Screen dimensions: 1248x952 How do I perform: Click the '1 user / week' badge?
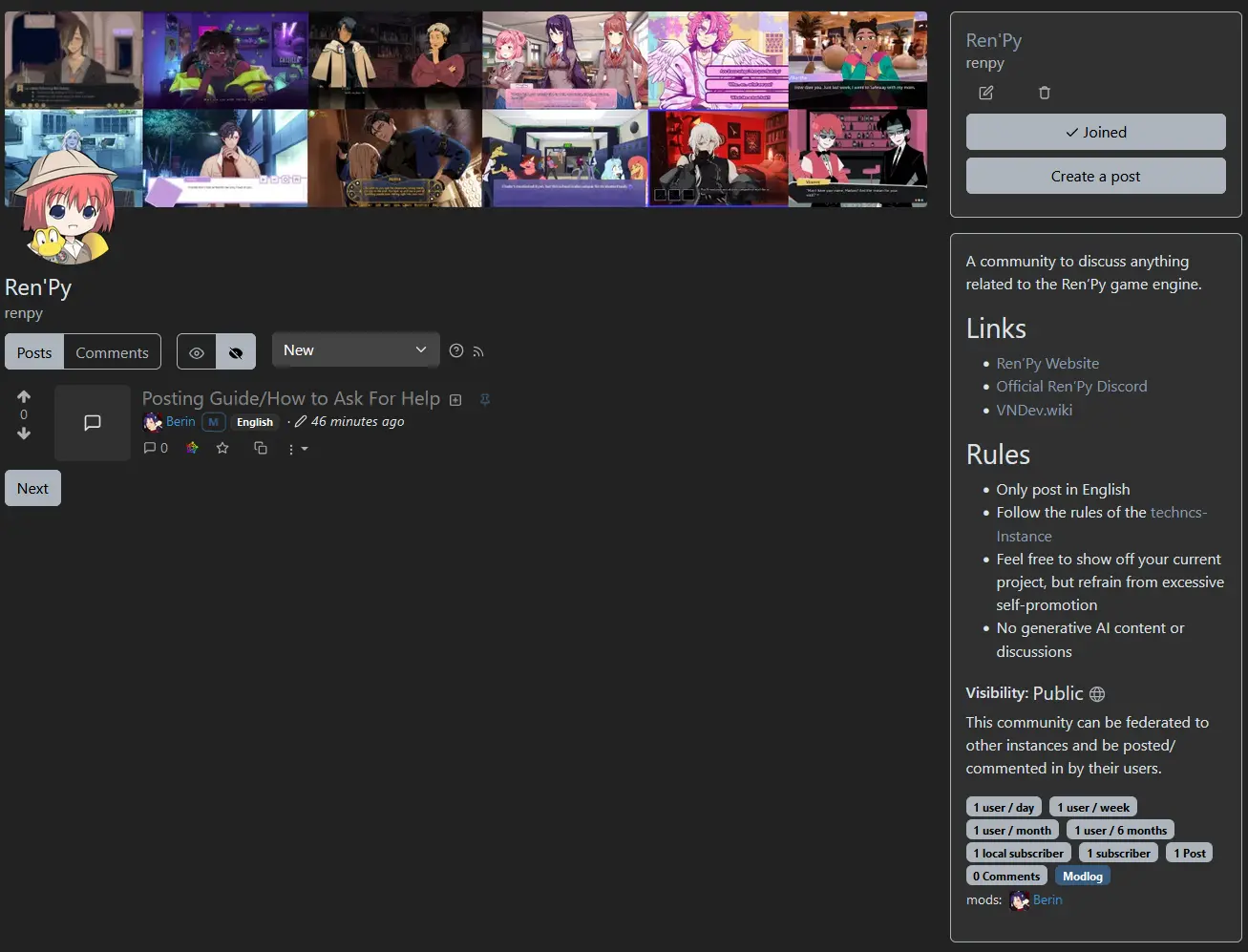1093,807
